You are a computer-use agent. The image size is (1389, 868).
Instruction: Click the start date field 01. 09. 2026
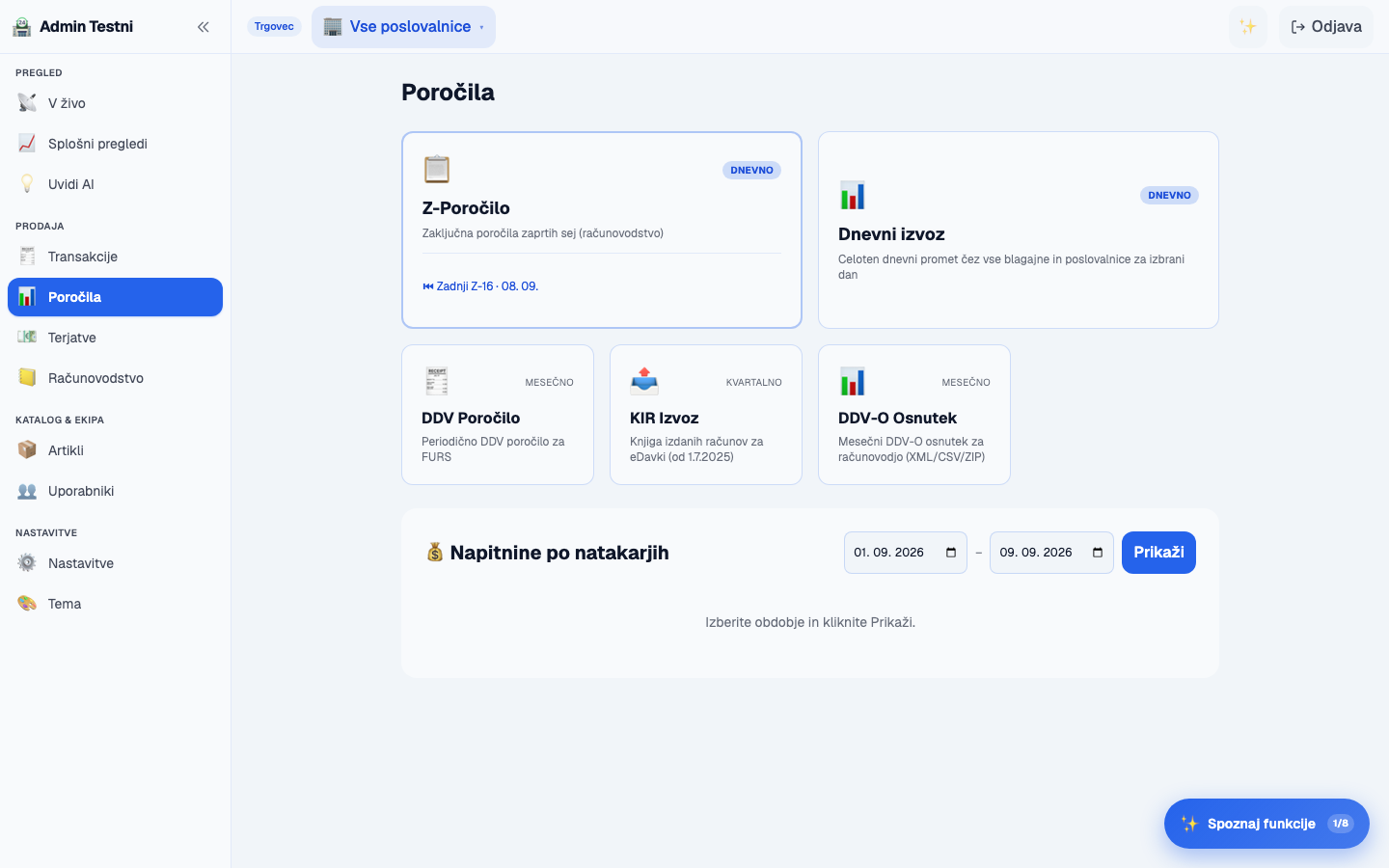(905, 553)
